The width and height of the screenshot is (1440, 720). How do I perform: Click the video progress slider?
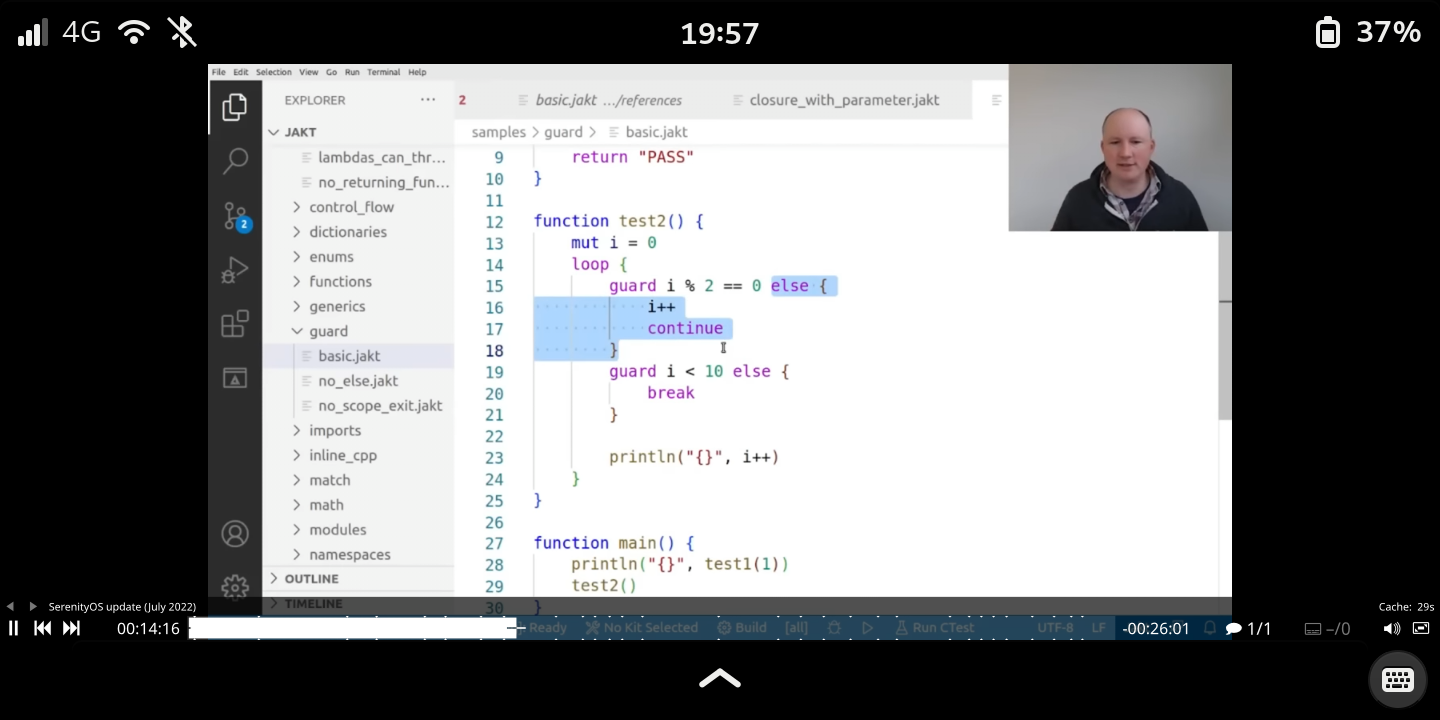coord(353,628)
